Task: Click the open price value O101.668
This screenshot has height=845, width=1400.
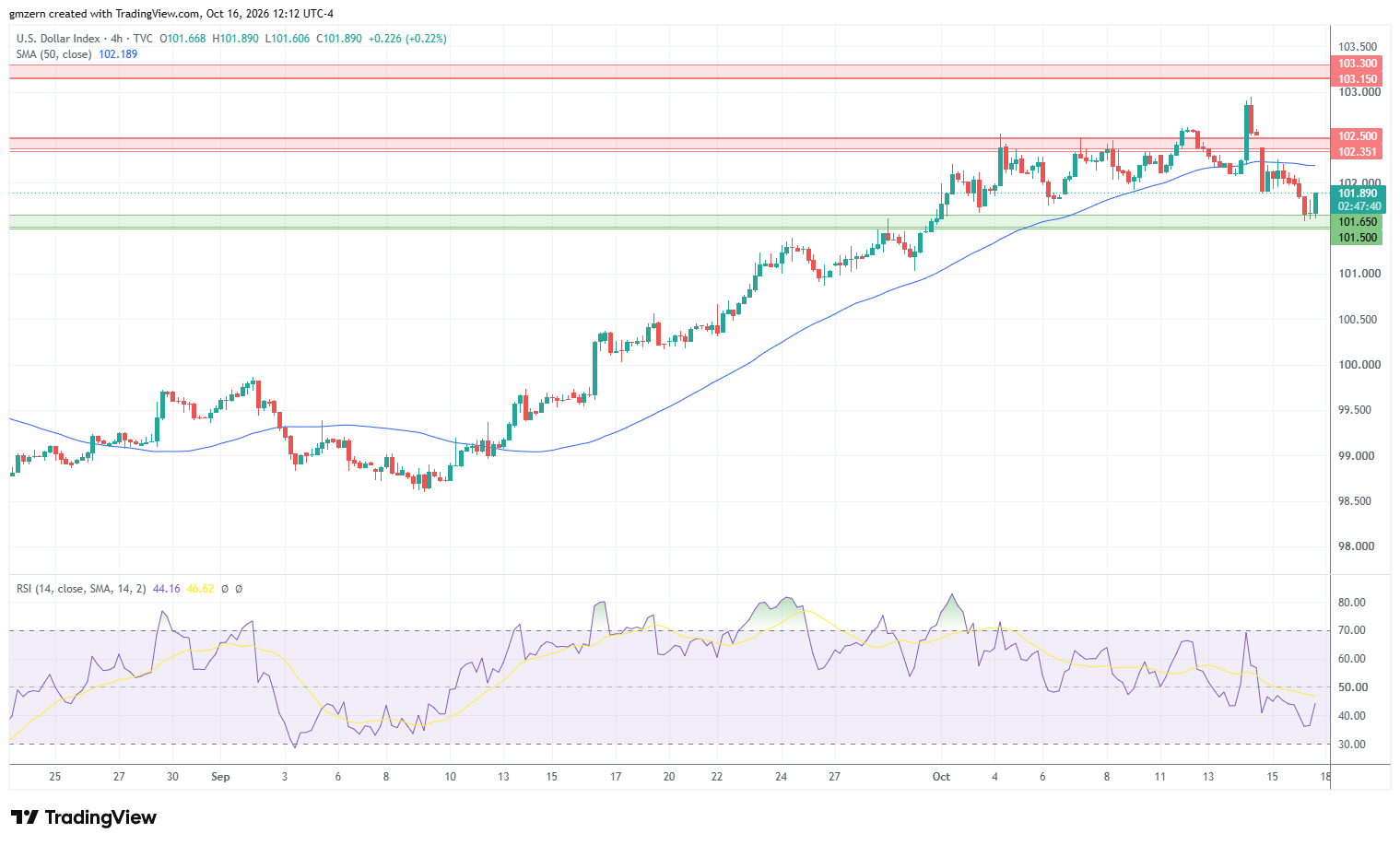Action: coord(183,39)
